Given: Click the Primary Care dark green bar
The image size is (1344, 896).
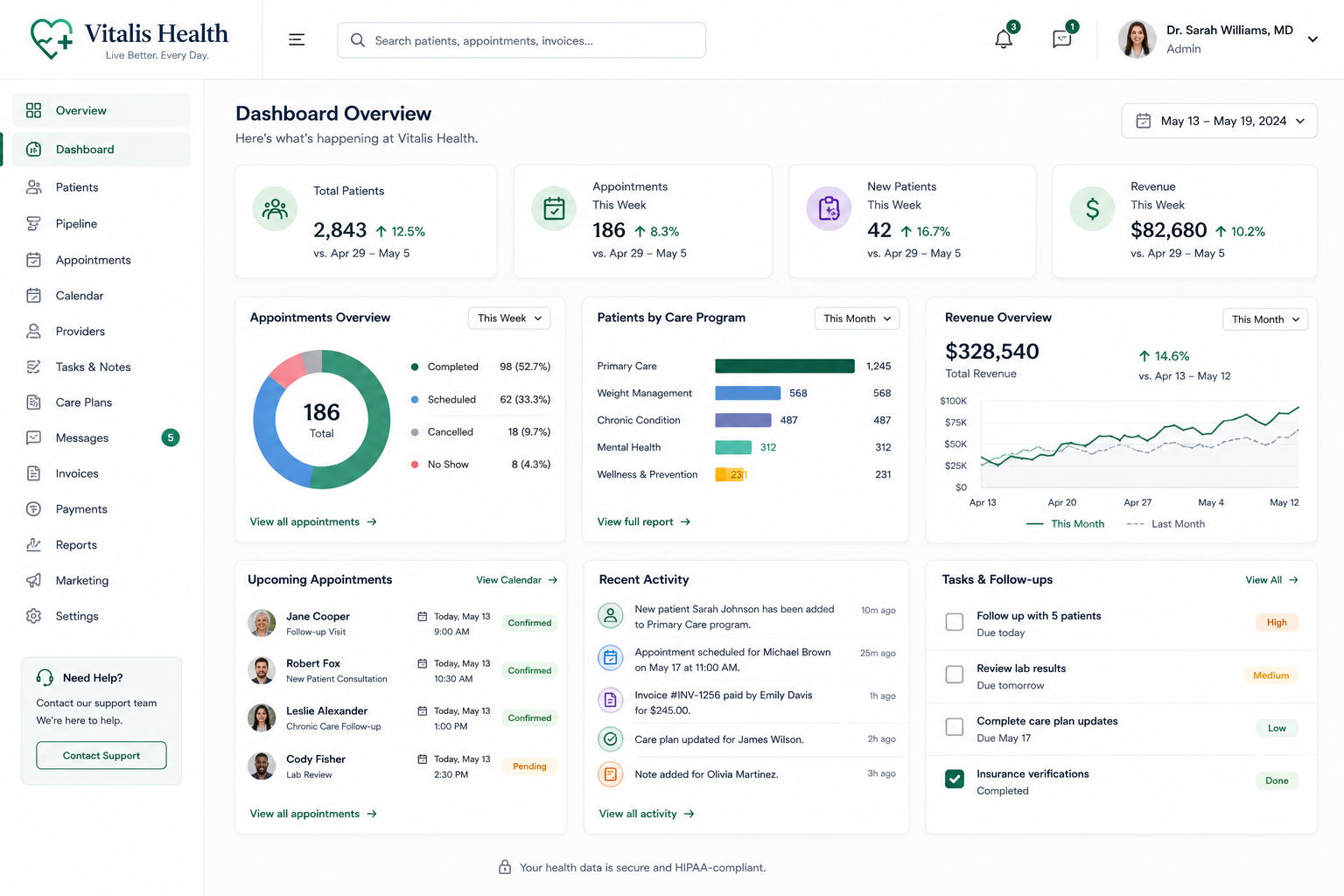Looking at the screenshot, I should tap(785, 366).
